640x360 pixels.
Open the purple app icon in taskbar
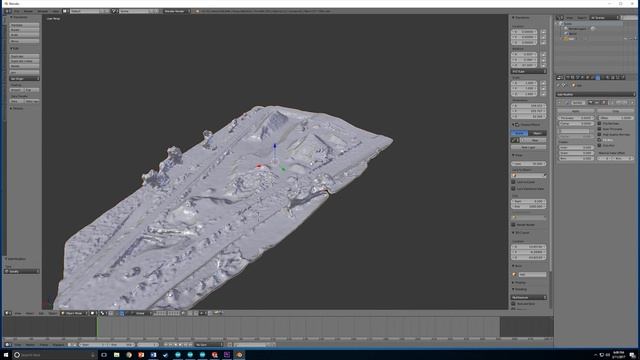[x=227, y=355]
